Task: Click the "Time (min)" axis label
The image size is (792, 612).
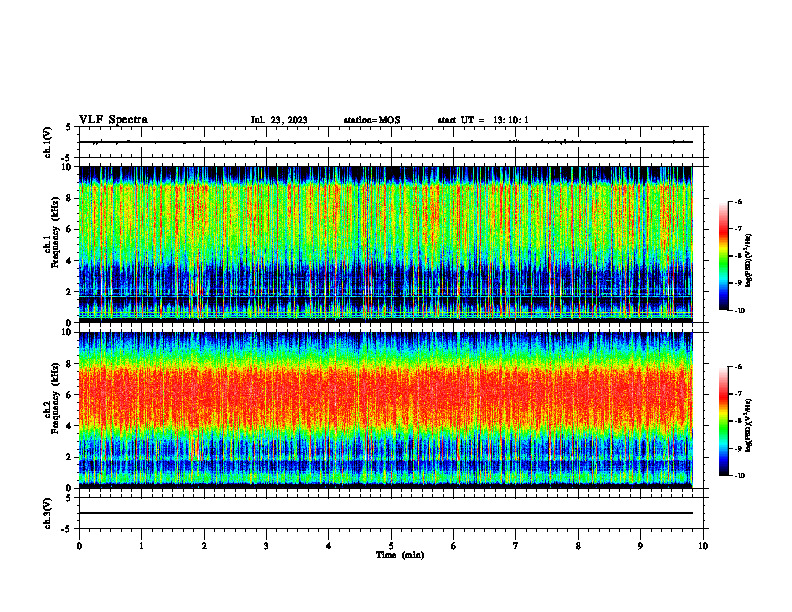Action: tap(400, 555)
